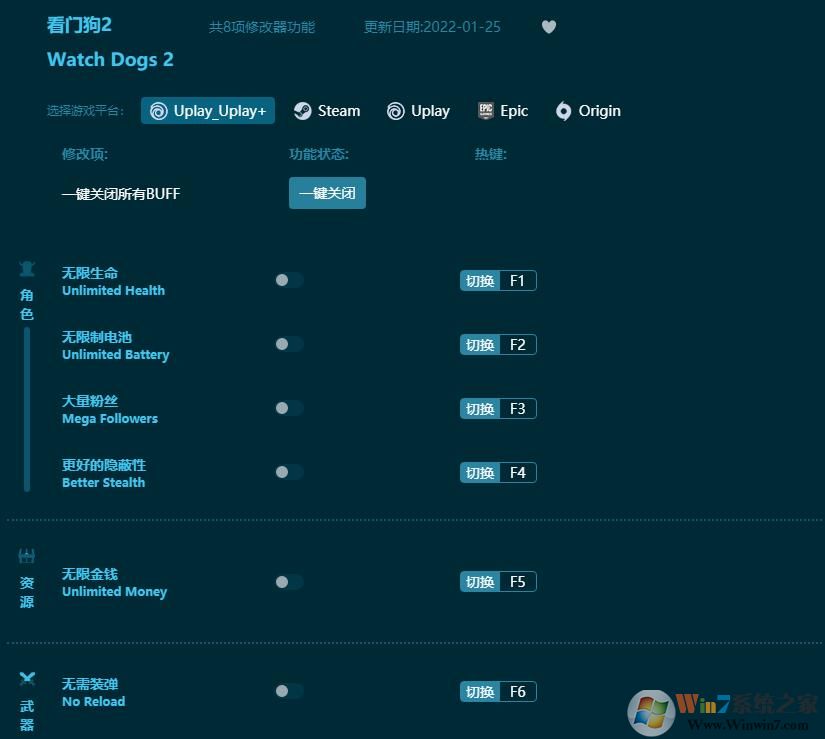Select the Steam platform icon
Viewport: 825px width, 739px height.
tap(303, 111)
